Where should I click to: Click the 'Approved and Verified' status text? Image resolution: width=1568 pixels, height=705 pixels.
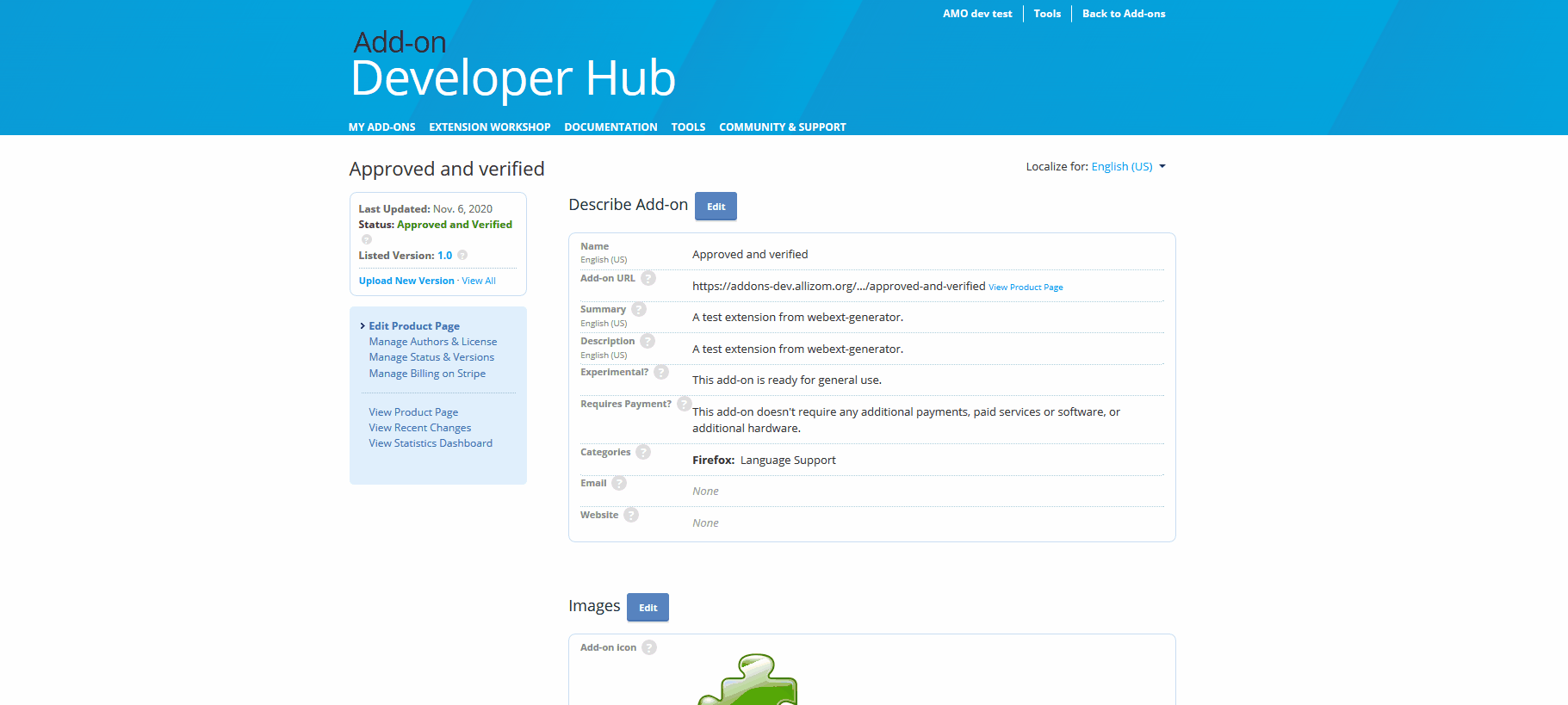pos(455,225)
